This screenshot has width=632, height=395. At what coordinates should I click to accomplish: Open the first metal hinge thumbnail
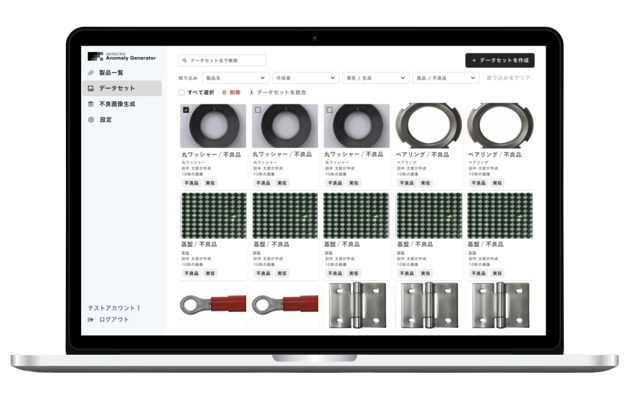(x=357, y=305)
